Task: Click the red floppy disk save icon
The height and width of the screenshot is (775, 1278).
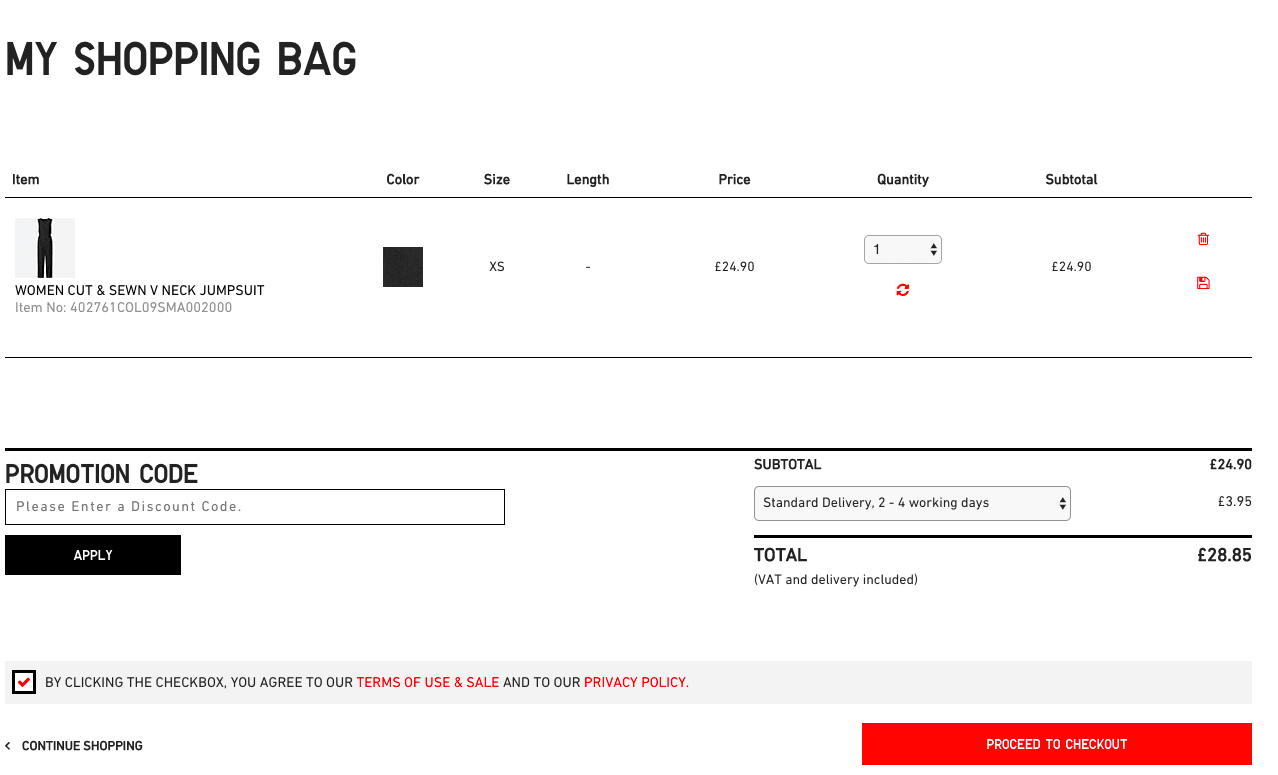Action: (x=1203, y=283)
